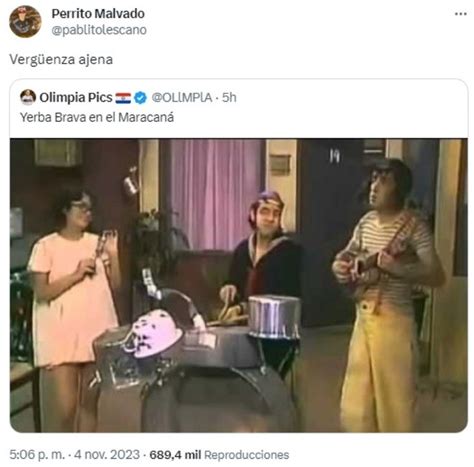
Task: View the 689,4 mil Reproducciones count
Action: 219,455
